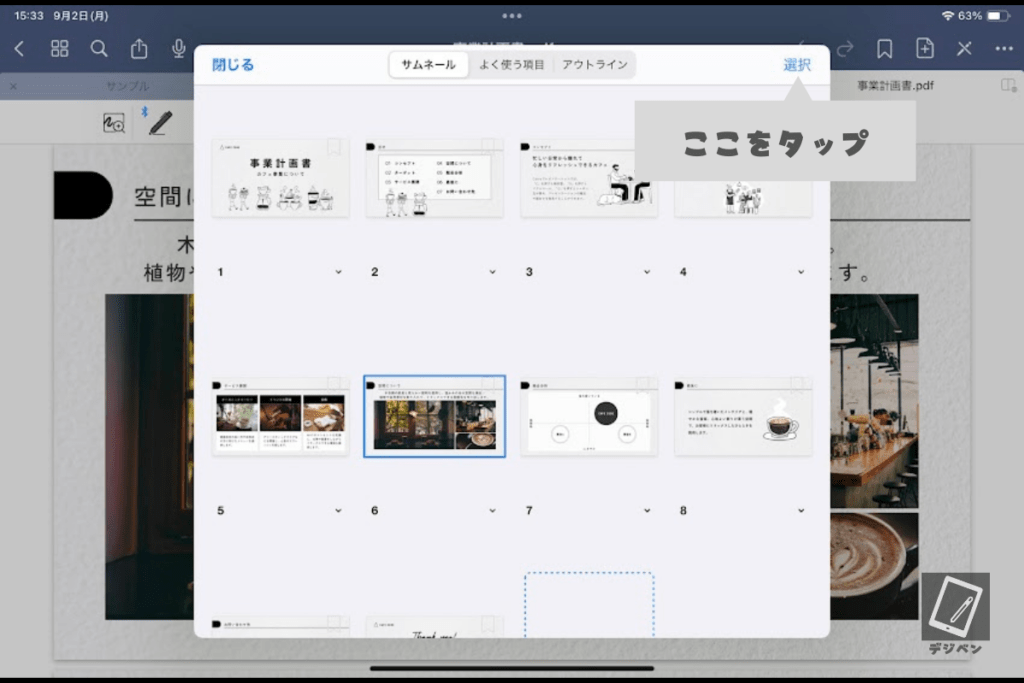Screen dimensions: 1024x683
Task: Tap the dotted add-page placeholder
Action: (x=589, y=605)
